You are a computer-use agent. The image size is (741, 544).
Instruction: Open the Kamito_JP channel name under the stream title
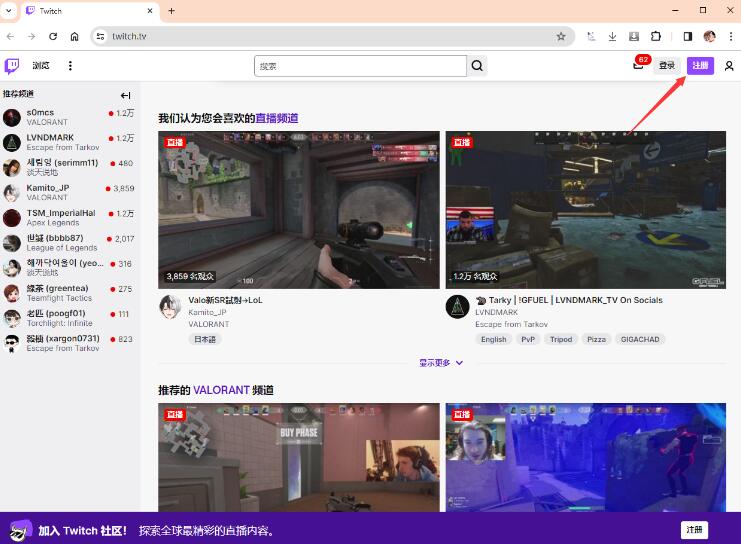207,312
